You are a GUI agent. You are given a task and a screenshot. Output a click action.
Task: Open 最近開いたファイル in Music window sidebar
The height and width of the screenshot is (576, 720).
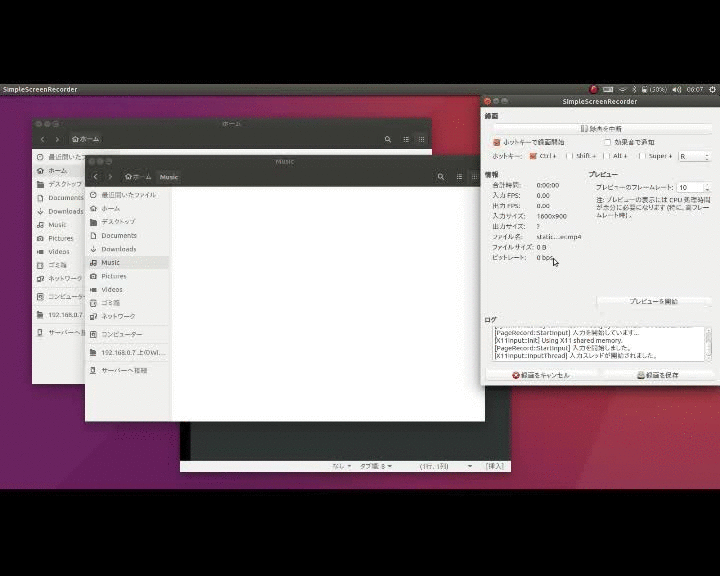127,195
